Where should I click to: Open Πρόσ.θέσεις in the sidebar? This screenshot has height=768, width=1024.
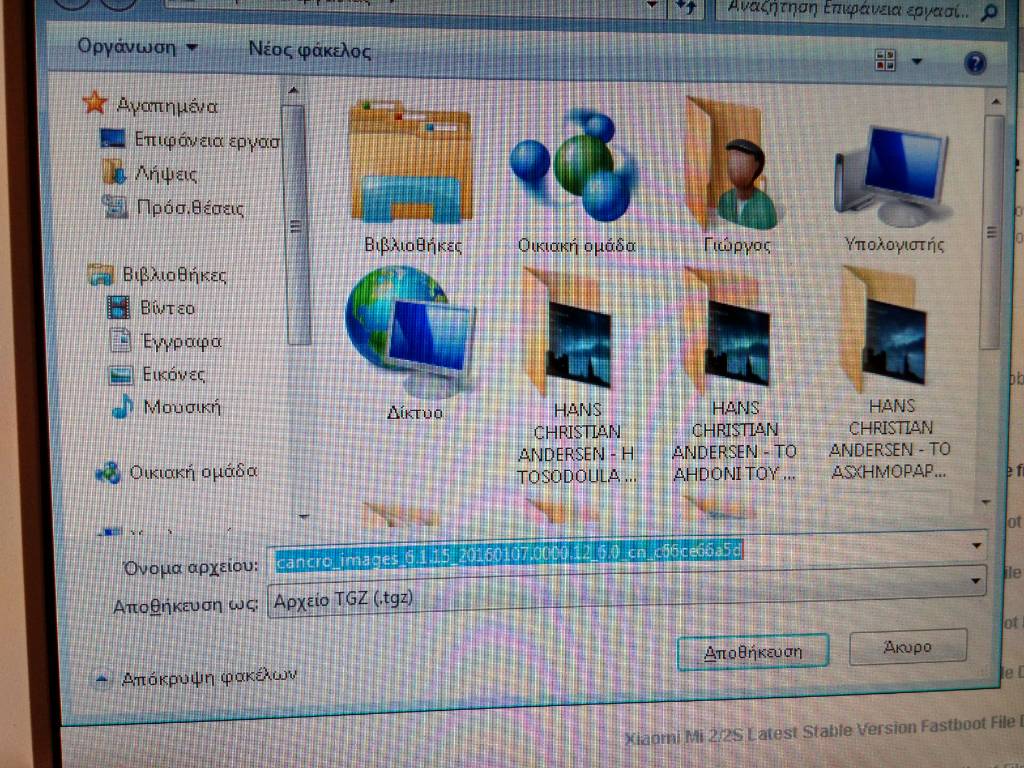click(173, 208)
